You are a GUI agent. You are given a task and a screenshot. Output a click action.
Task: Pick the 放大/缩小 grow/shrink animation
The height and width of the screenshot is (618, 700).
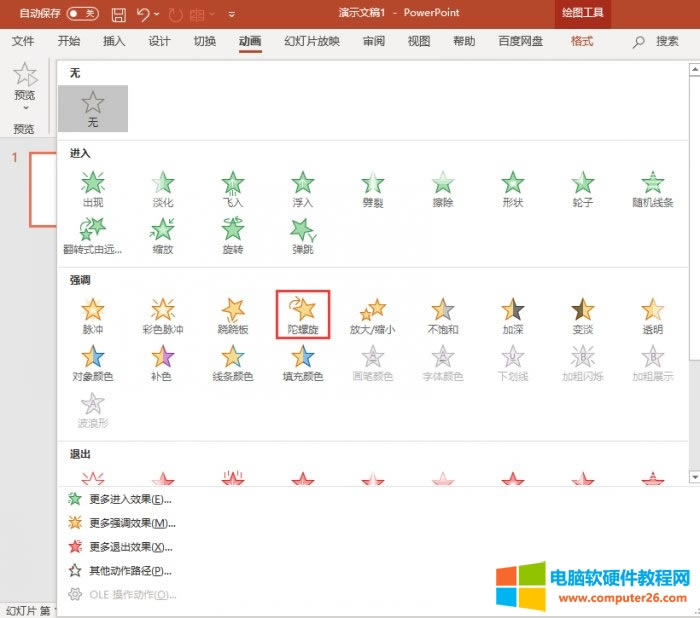coord(372,316)
